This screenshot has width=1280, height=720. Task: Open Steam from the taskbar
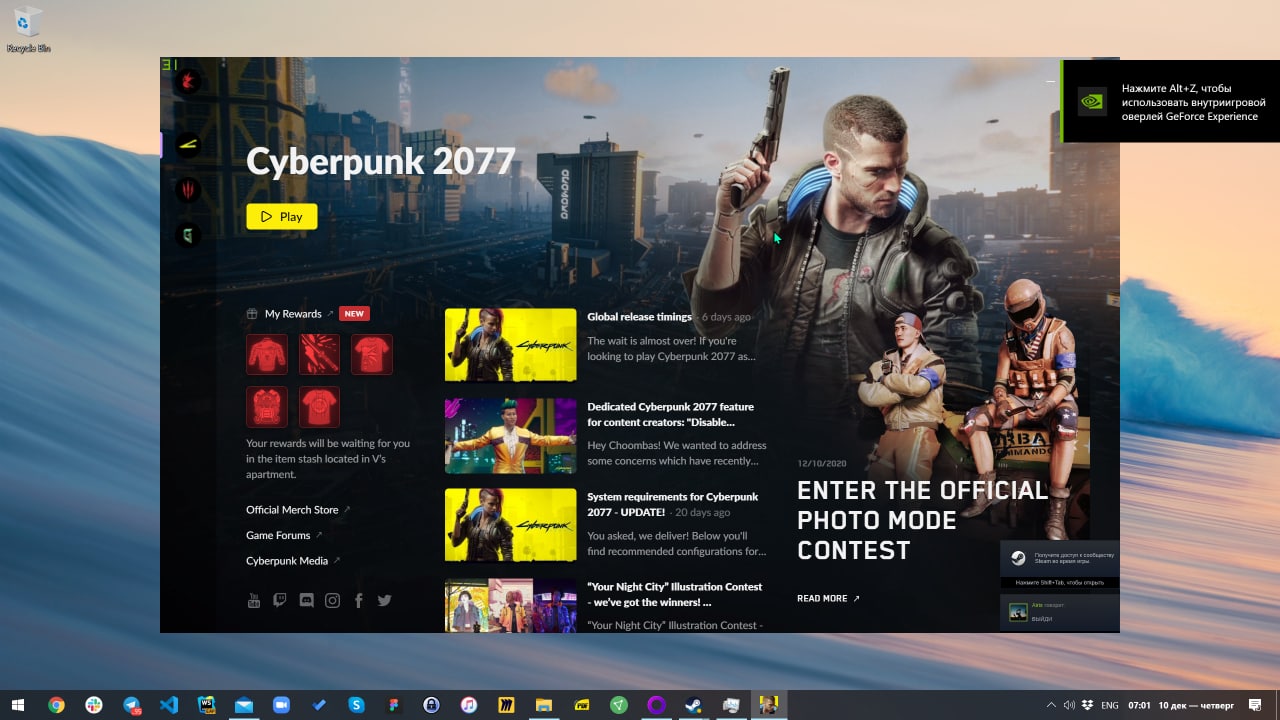tap(694, 705)
